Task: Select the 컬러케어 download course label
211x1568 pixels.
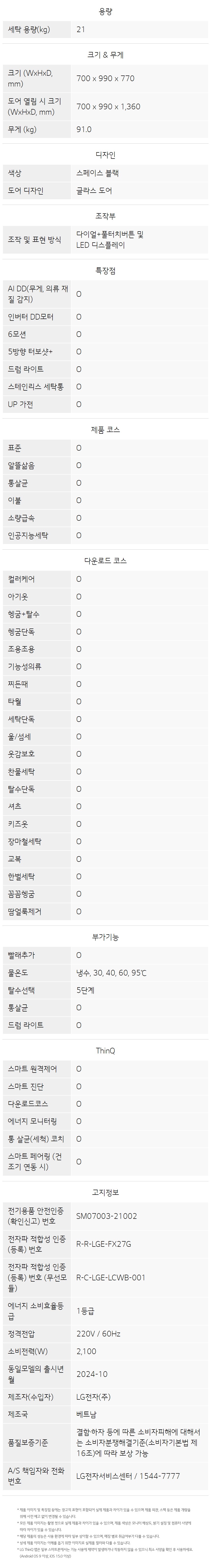Action: coord(21,579)
